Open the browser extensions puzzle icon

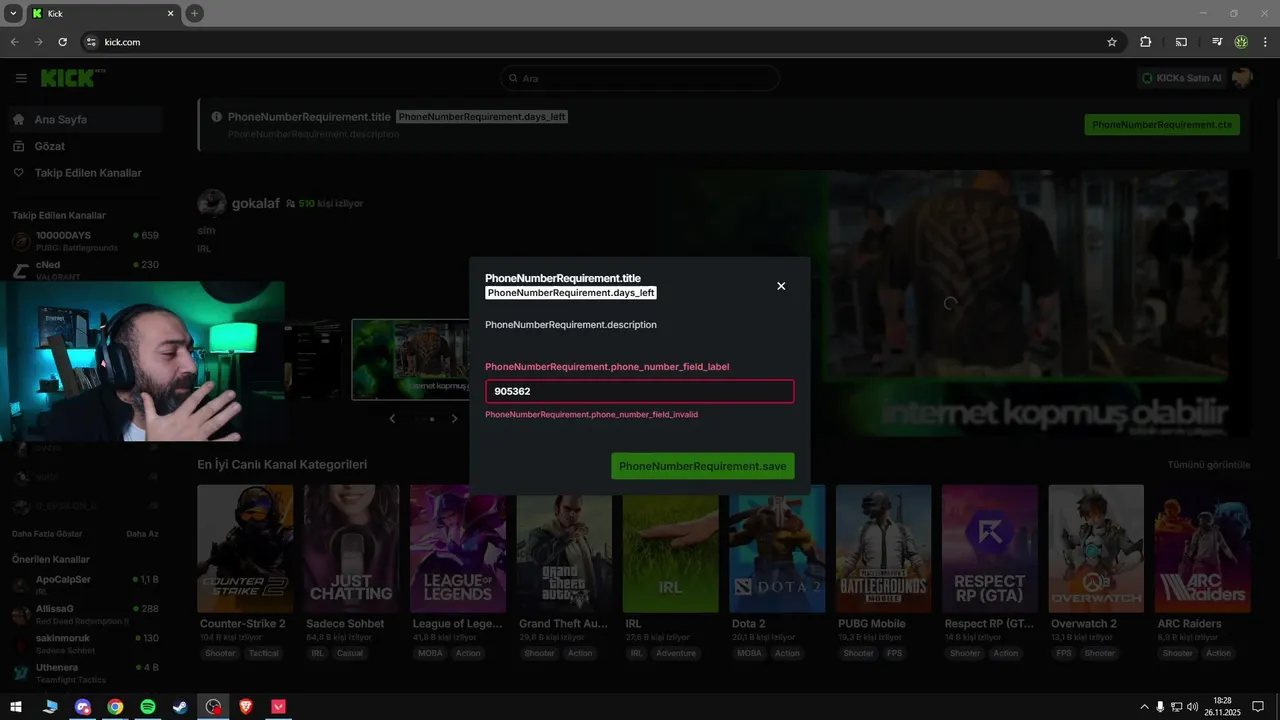[1146, 42]
